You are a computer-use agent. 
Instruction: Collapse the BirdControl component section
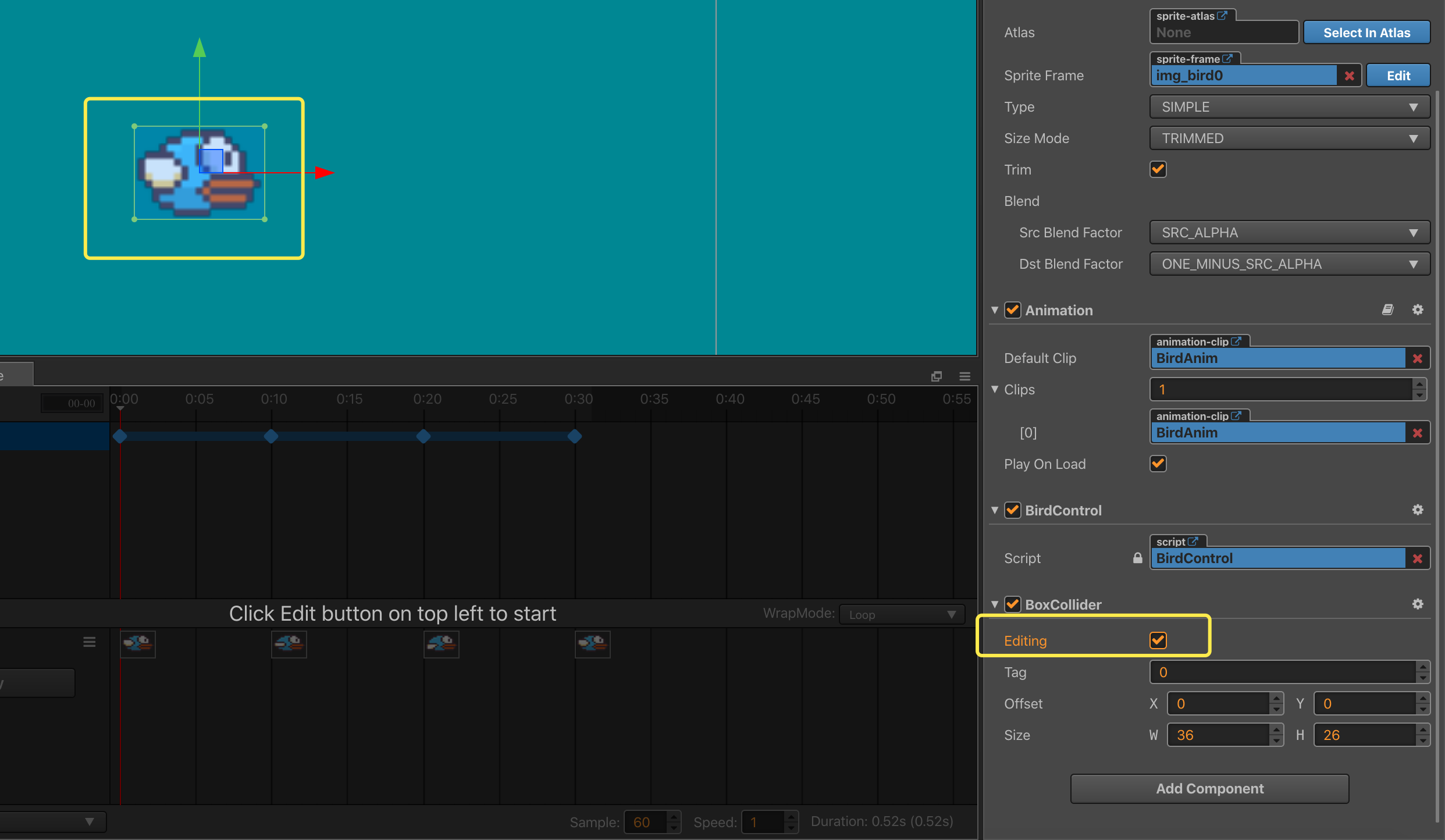(x=995, y=510)
